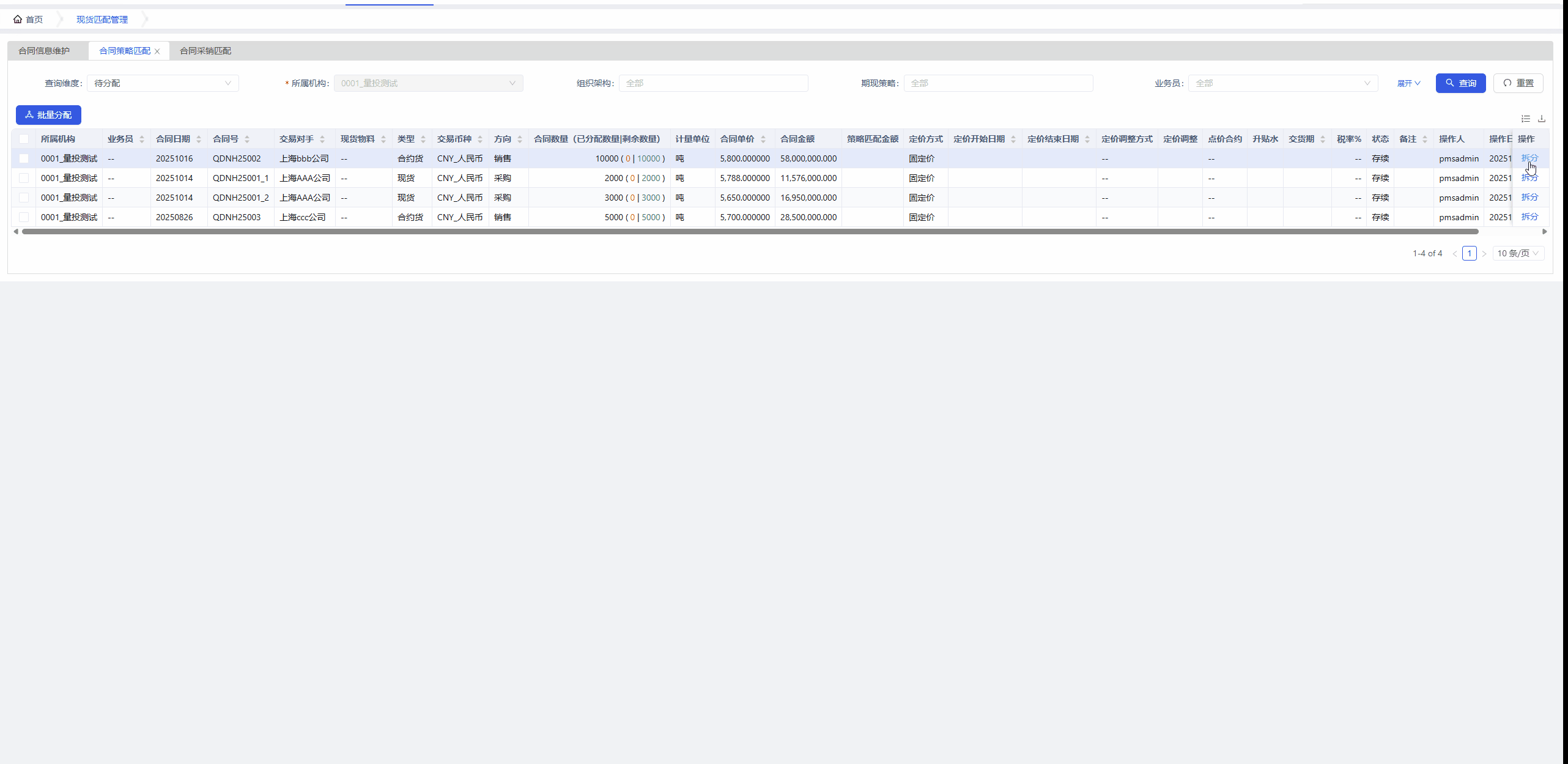Switch to the 合同采销匹配 tab
This screenshot has height=764, width=1568.
pyautogui.click(x=205, y=51)
